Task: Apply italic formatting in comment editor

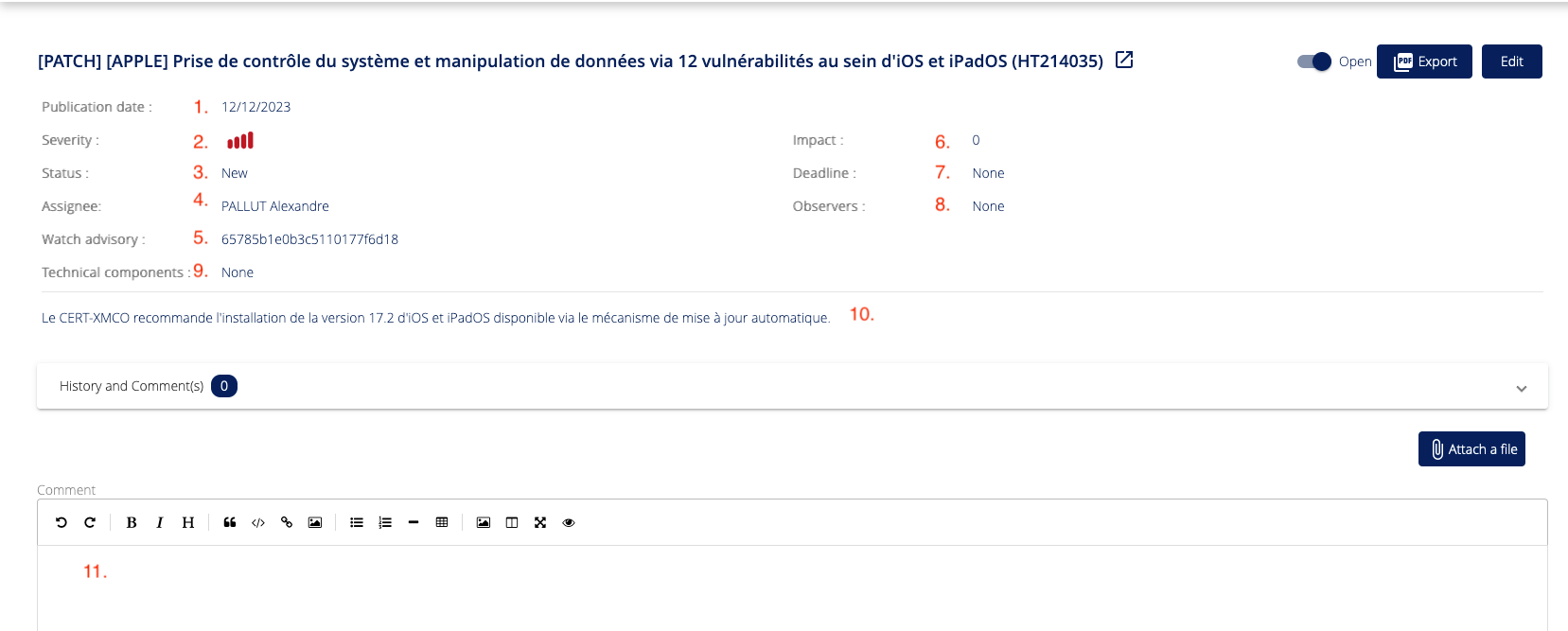Action: pos(160,522)
